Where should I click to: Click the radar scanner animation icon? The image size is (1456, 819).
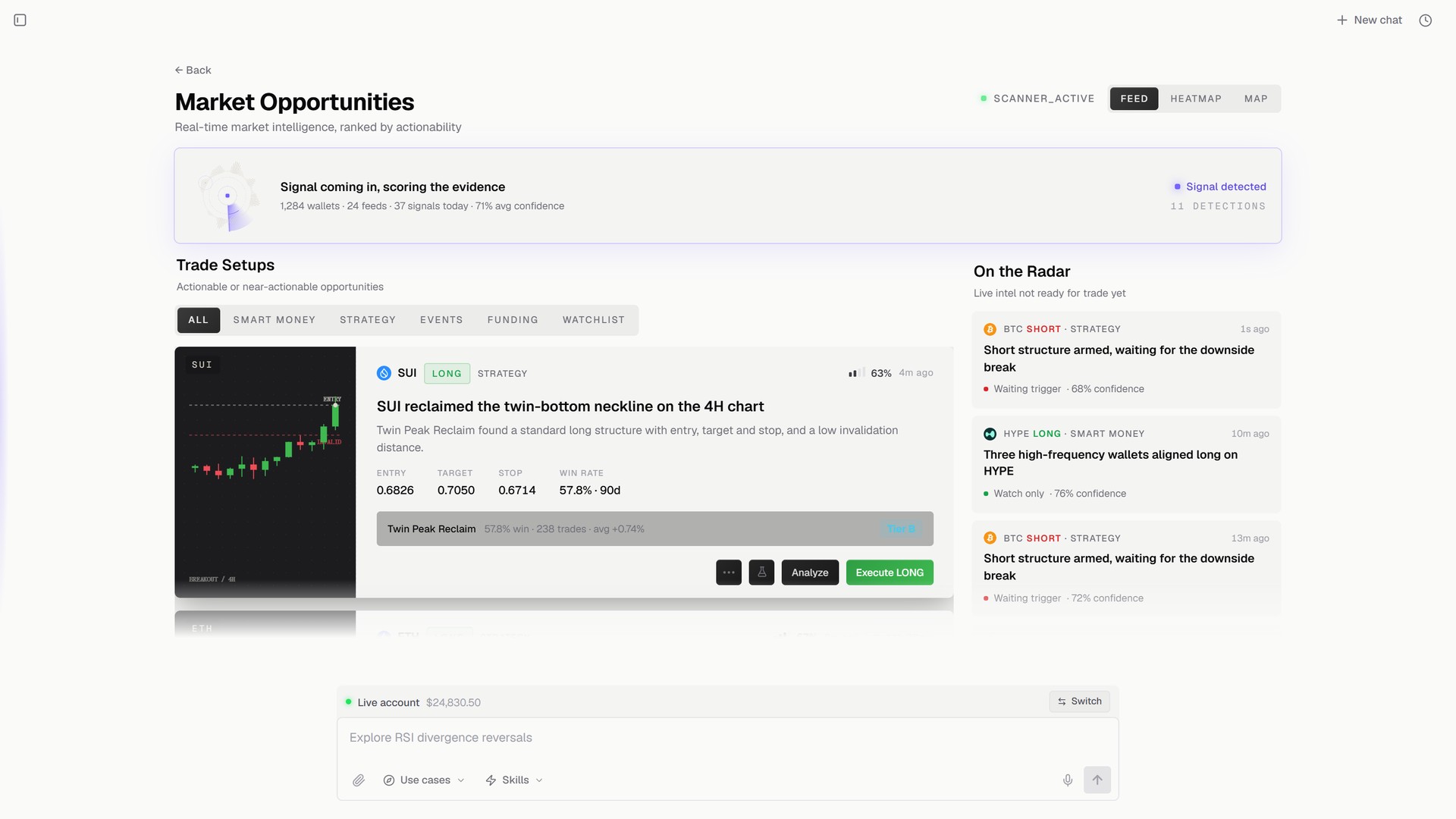227,196
